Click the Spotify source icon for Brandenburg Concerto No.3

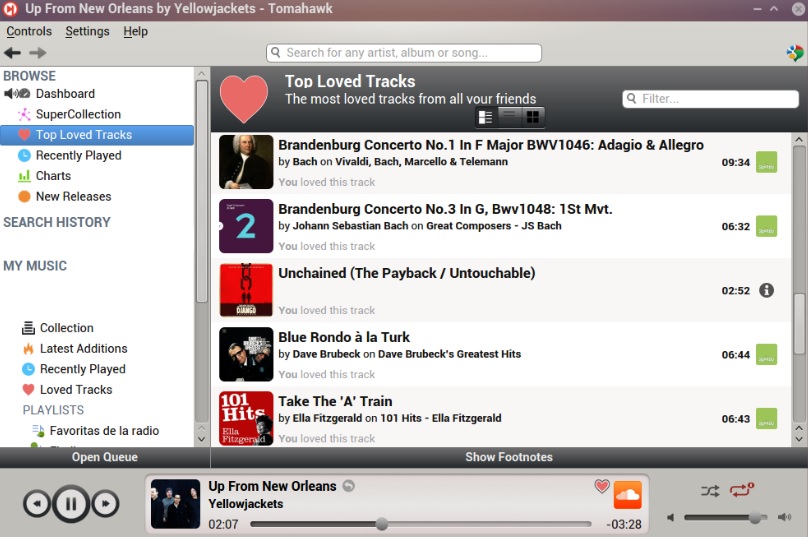click(x=766, y=226)
